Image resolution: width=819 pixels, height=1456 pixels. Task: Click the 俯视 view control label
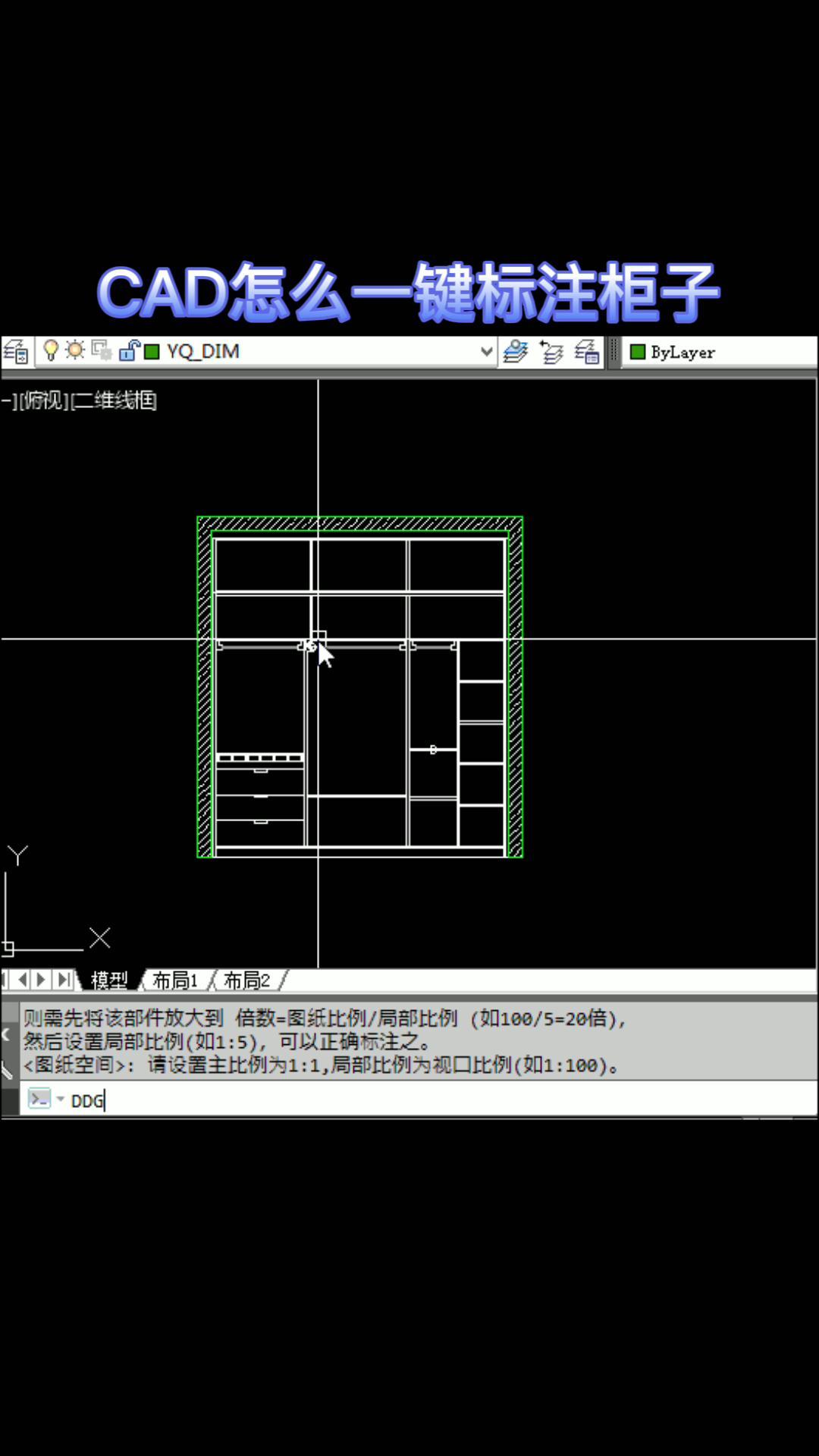[x=43, y=400]
